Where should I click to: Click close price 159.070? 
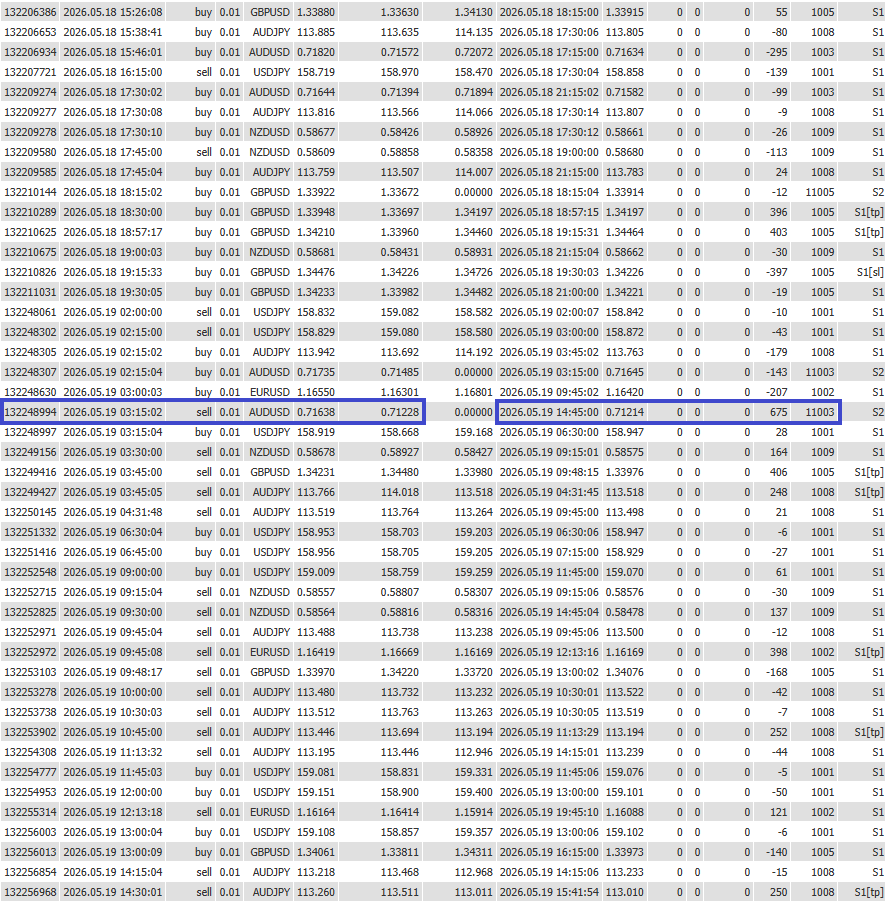(x=625, y=572)
